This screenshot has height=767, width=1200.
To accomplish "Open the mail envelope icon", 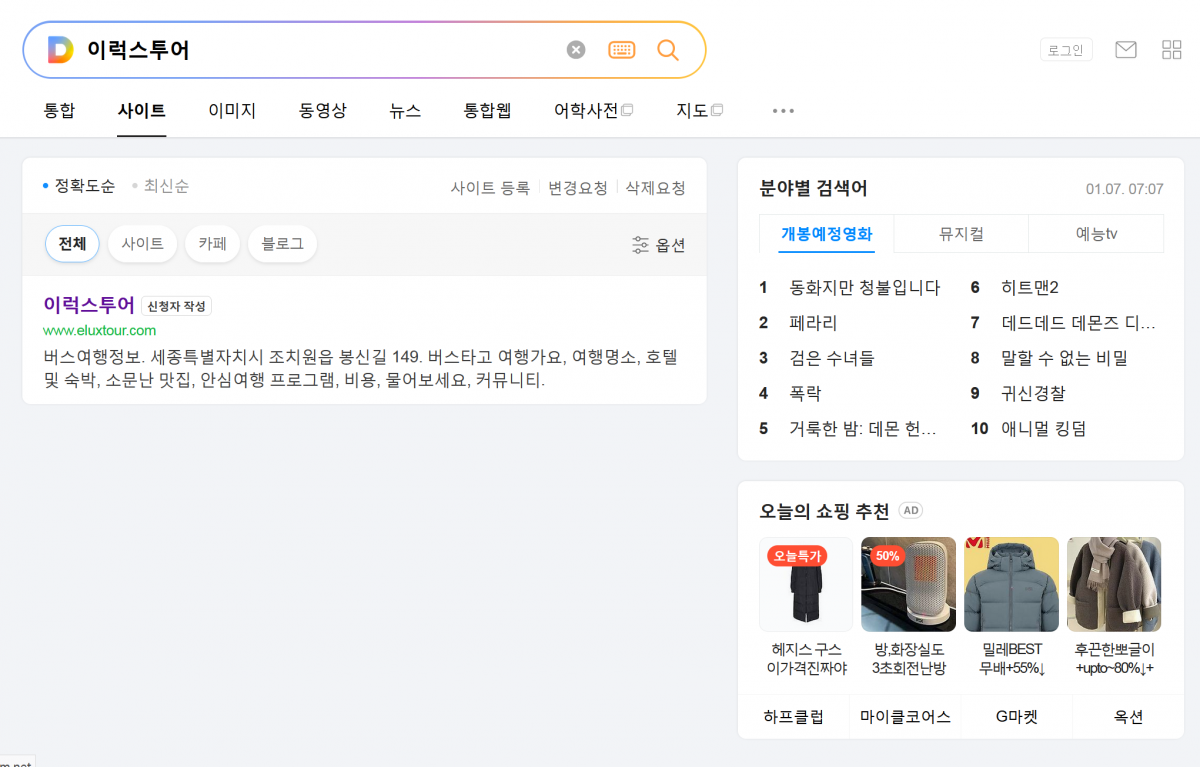I will point(1126,50).
